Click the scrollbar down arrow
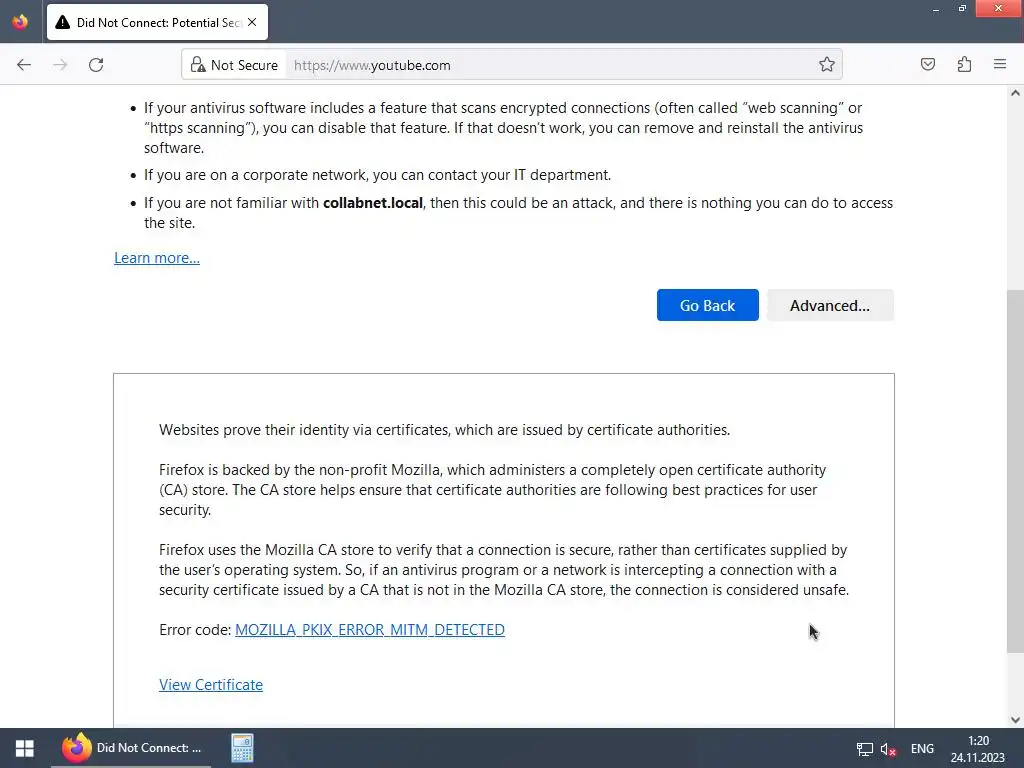This screenshot has width=1024, height=768. coord(1015,720)
